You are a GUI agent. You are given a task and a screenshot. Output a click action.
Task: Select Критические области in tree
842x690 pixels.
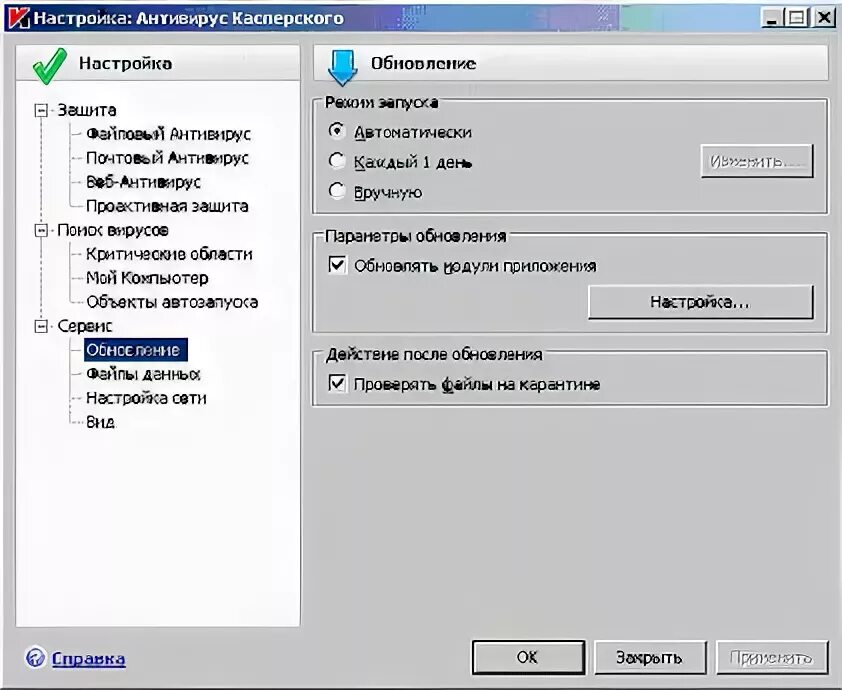[169, 254]
